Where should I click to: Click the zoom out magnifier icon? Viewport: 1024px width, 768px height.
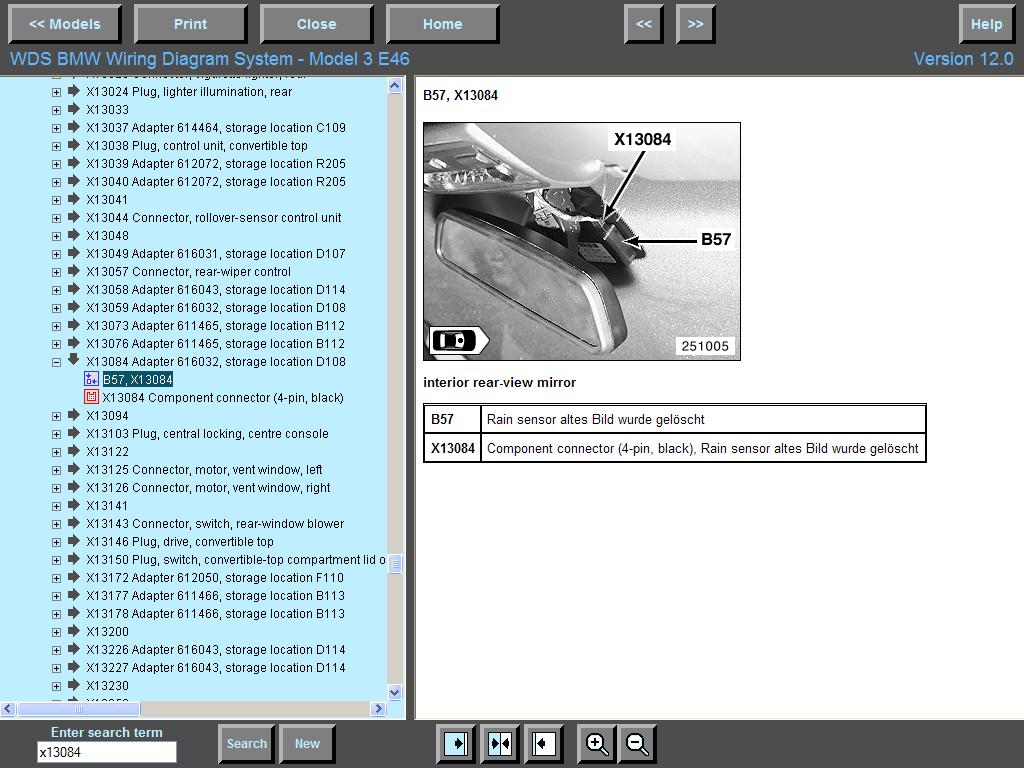637,744
